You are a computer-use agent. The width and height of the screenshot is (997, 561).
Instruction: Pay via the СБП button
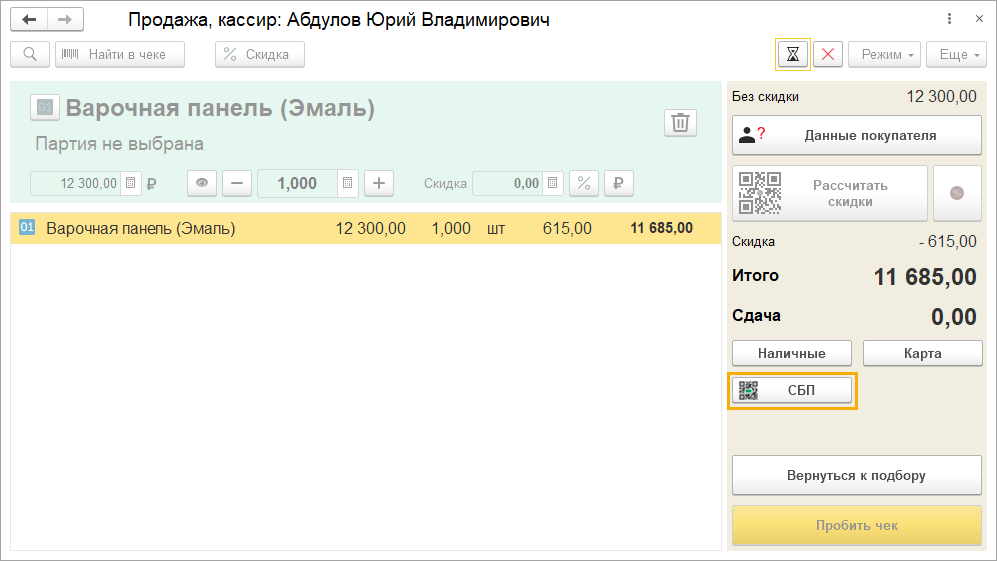click(792, 391)
